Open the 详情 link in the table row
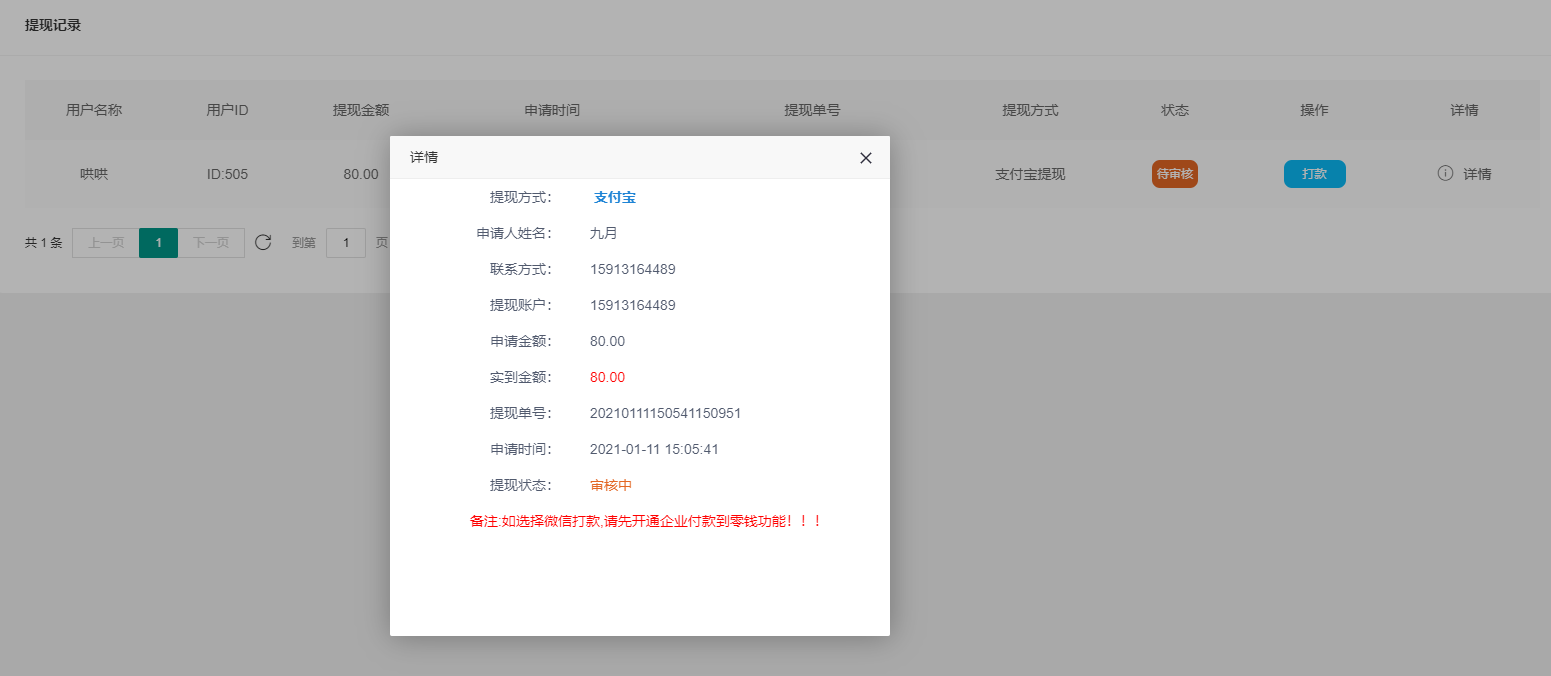Viewport: 1551px width, 676px height. (x=1477, y=174)
